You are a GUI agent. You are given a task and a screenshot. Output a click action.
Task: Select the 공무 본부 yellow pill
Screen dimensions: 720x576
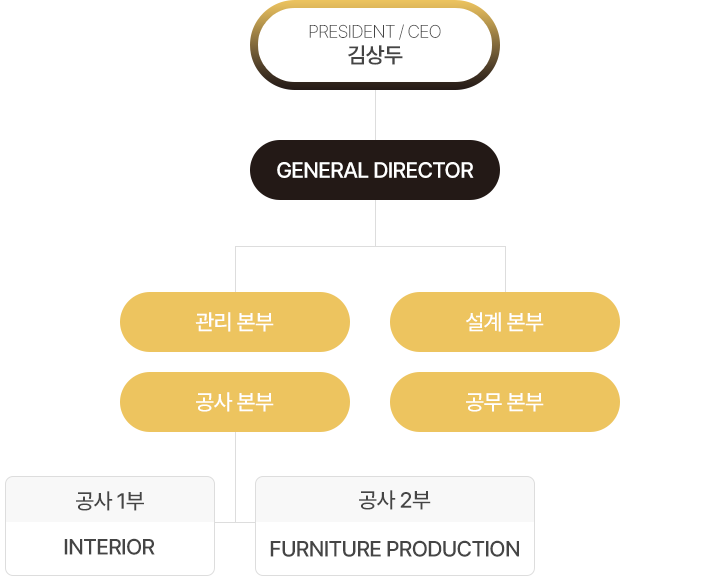(505, 402)
